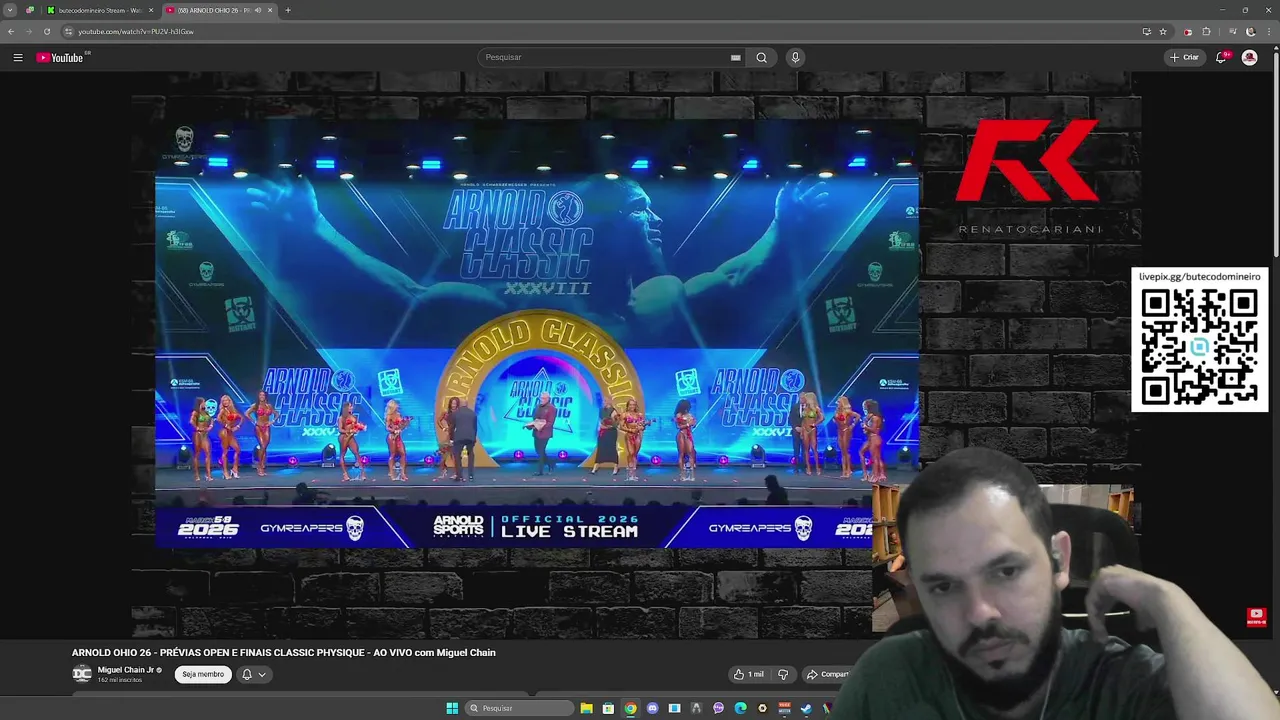Click the Compartilhar share button
The image size is (1280, 720).
tap(828, 674)
